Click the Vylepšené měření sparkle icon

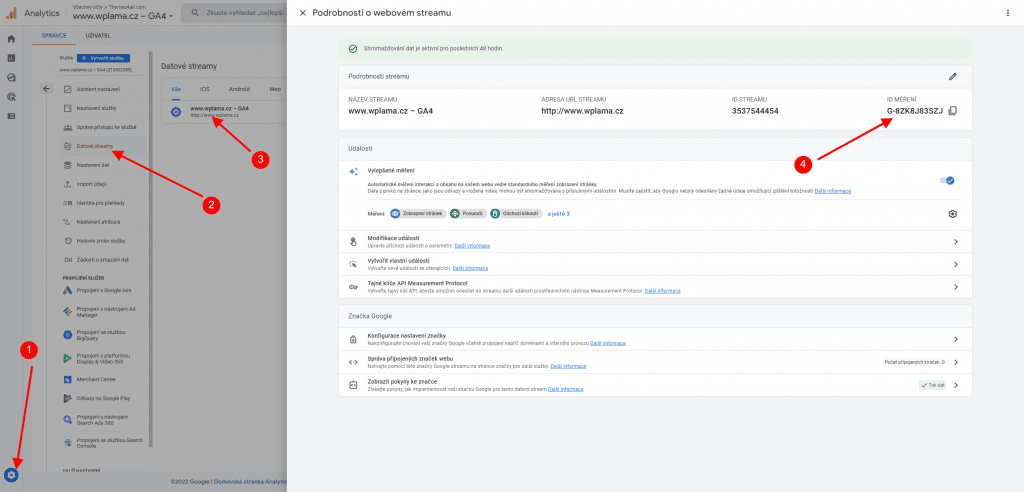point(353,171)
